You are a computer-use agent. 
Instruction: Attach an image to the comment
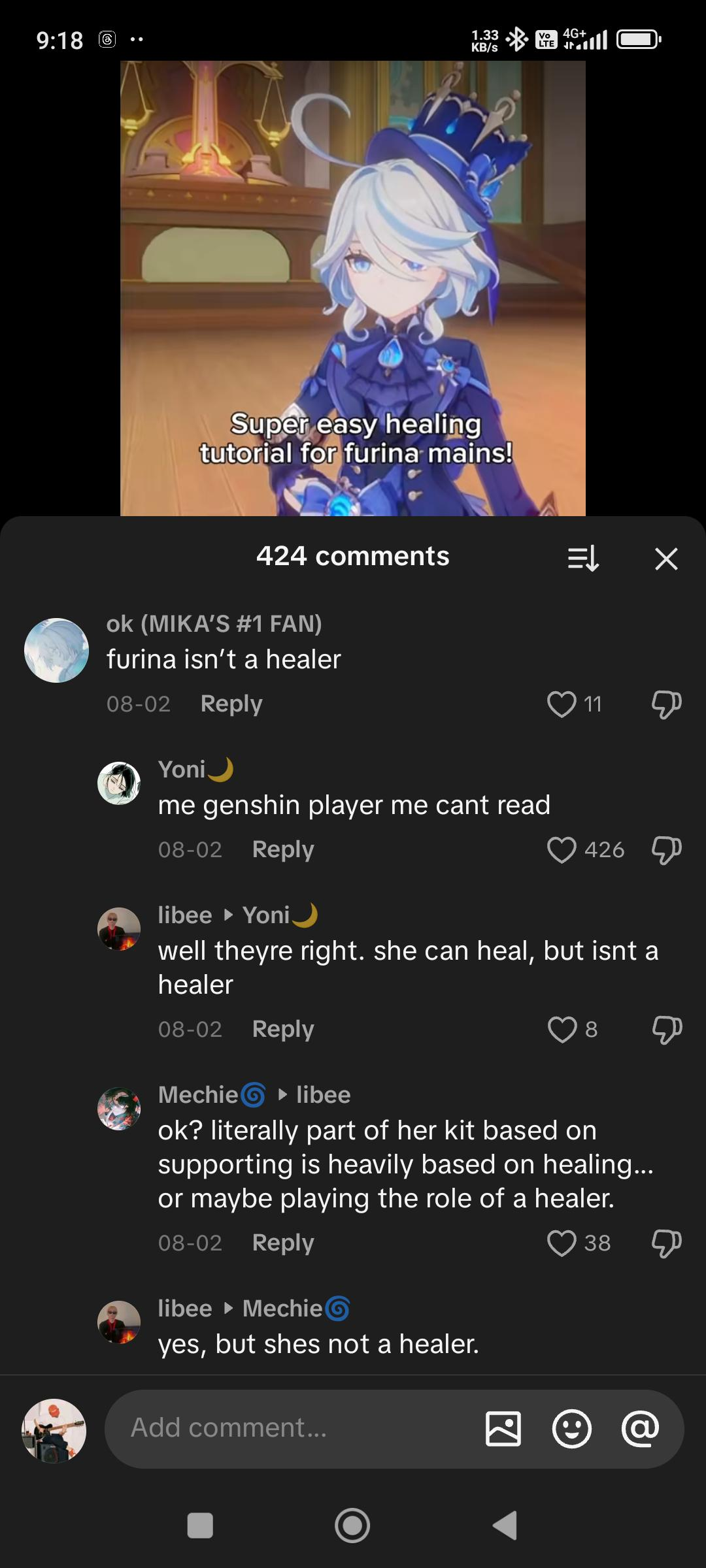coord(503,1428)
